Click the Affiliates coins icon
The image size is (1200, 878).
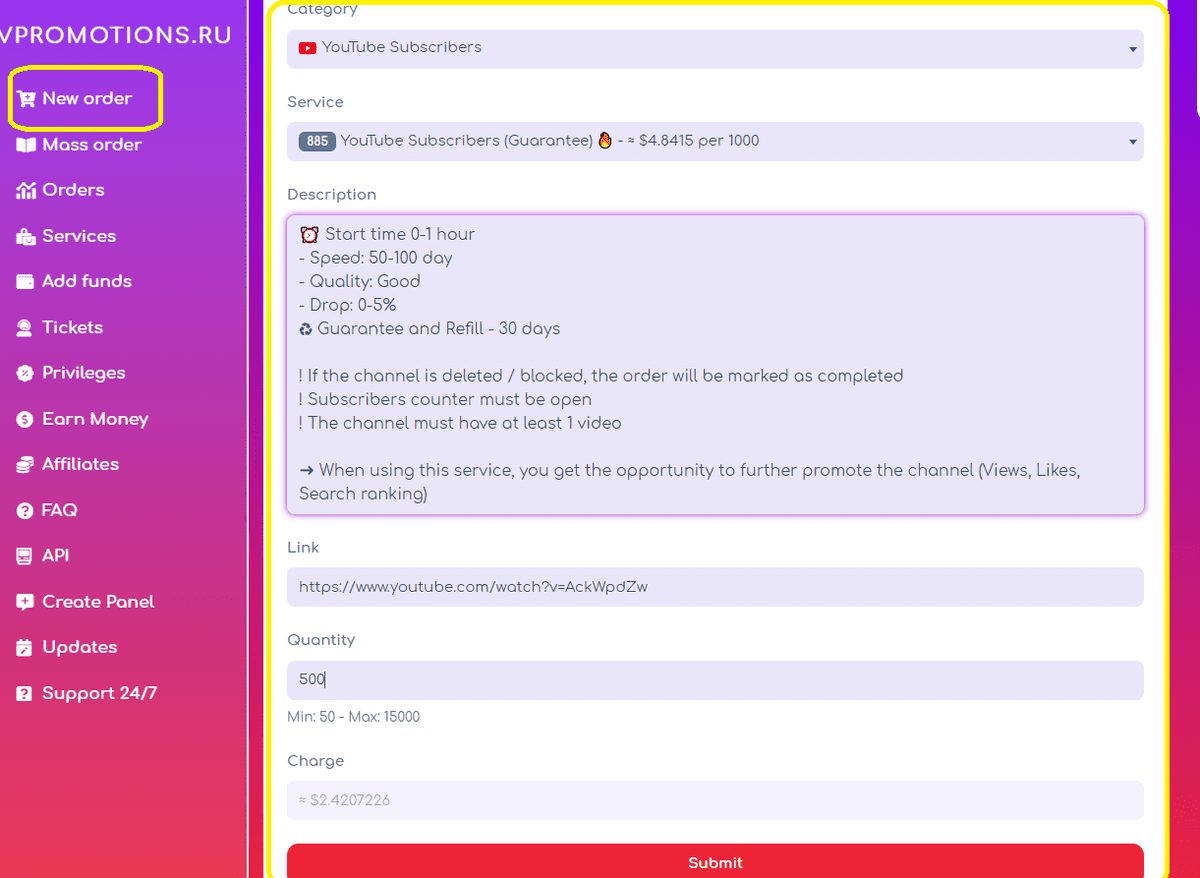click(25, 465)
